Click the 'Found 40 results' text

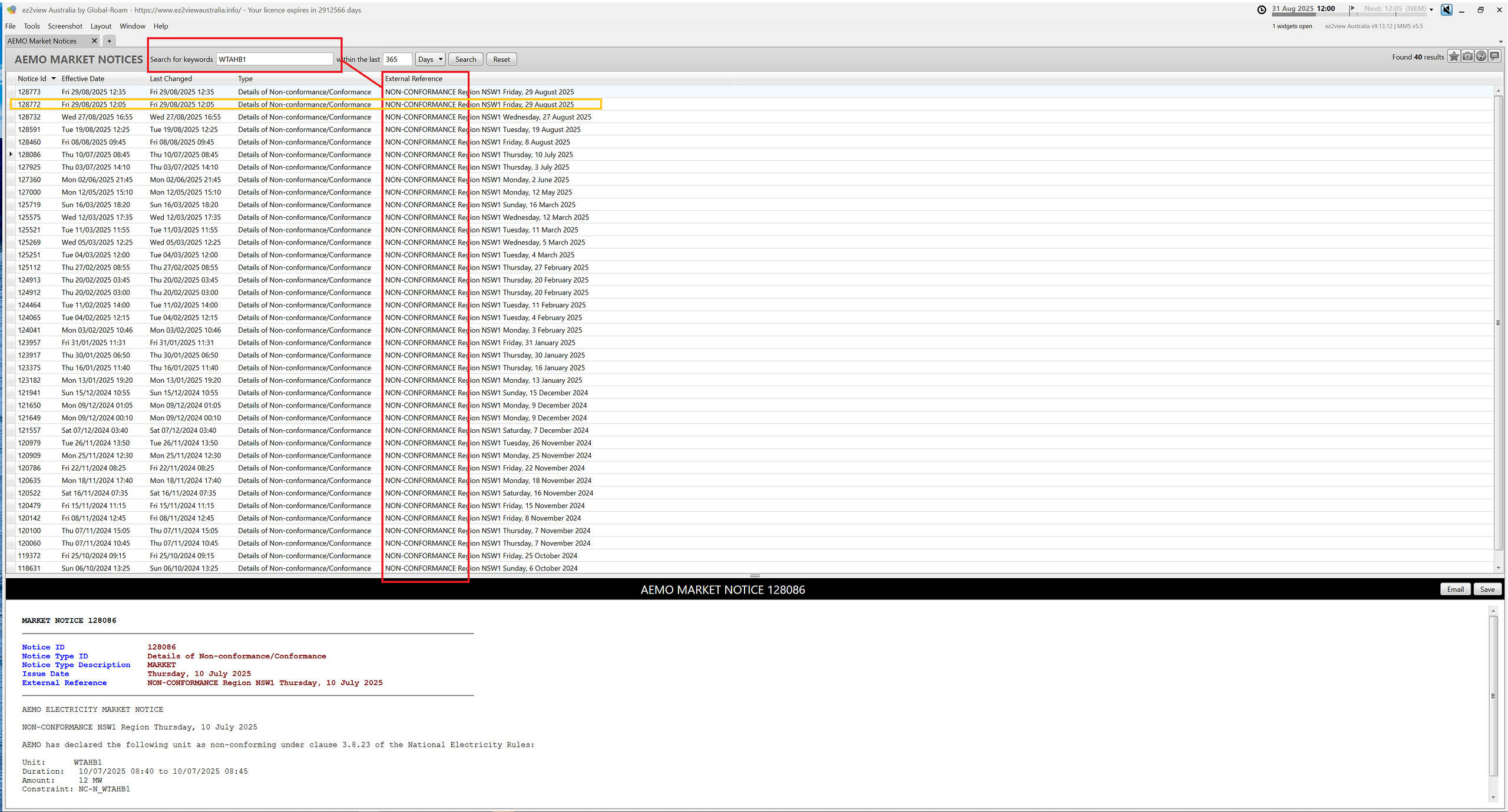point(1418,57)
